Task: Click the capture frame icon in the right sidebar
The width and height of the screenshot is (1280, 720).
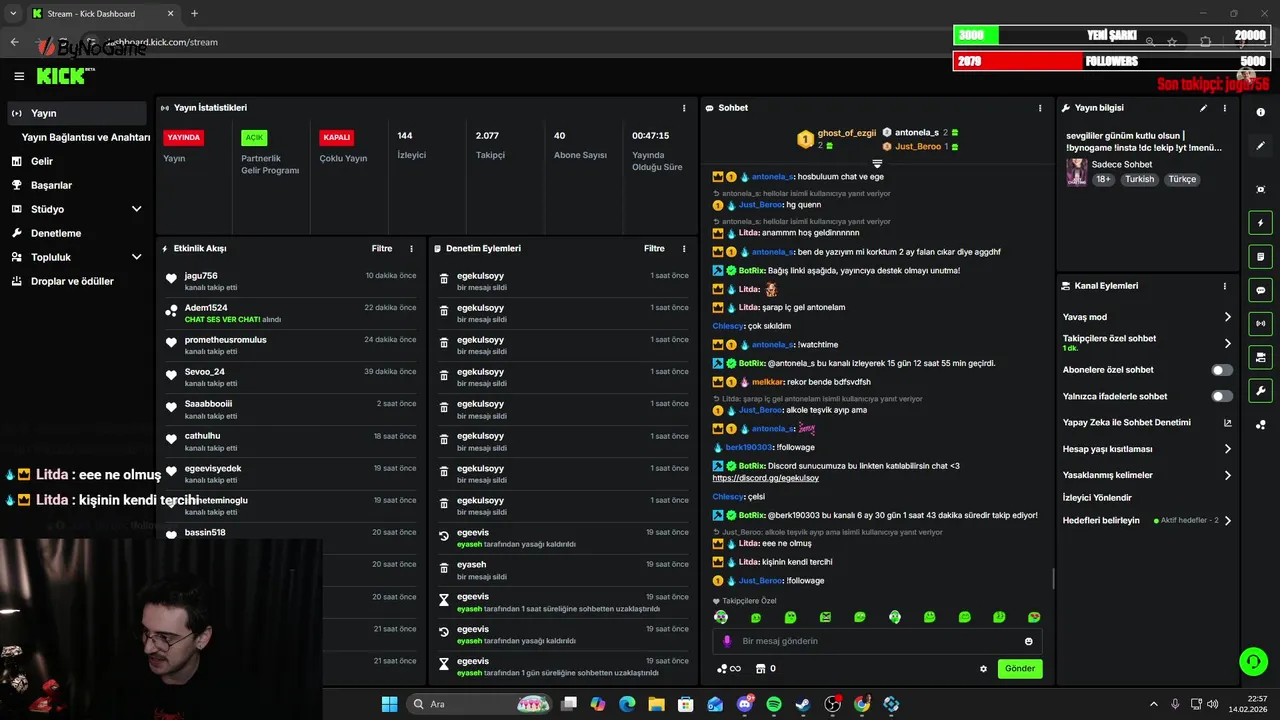Action: point(1260,189)
